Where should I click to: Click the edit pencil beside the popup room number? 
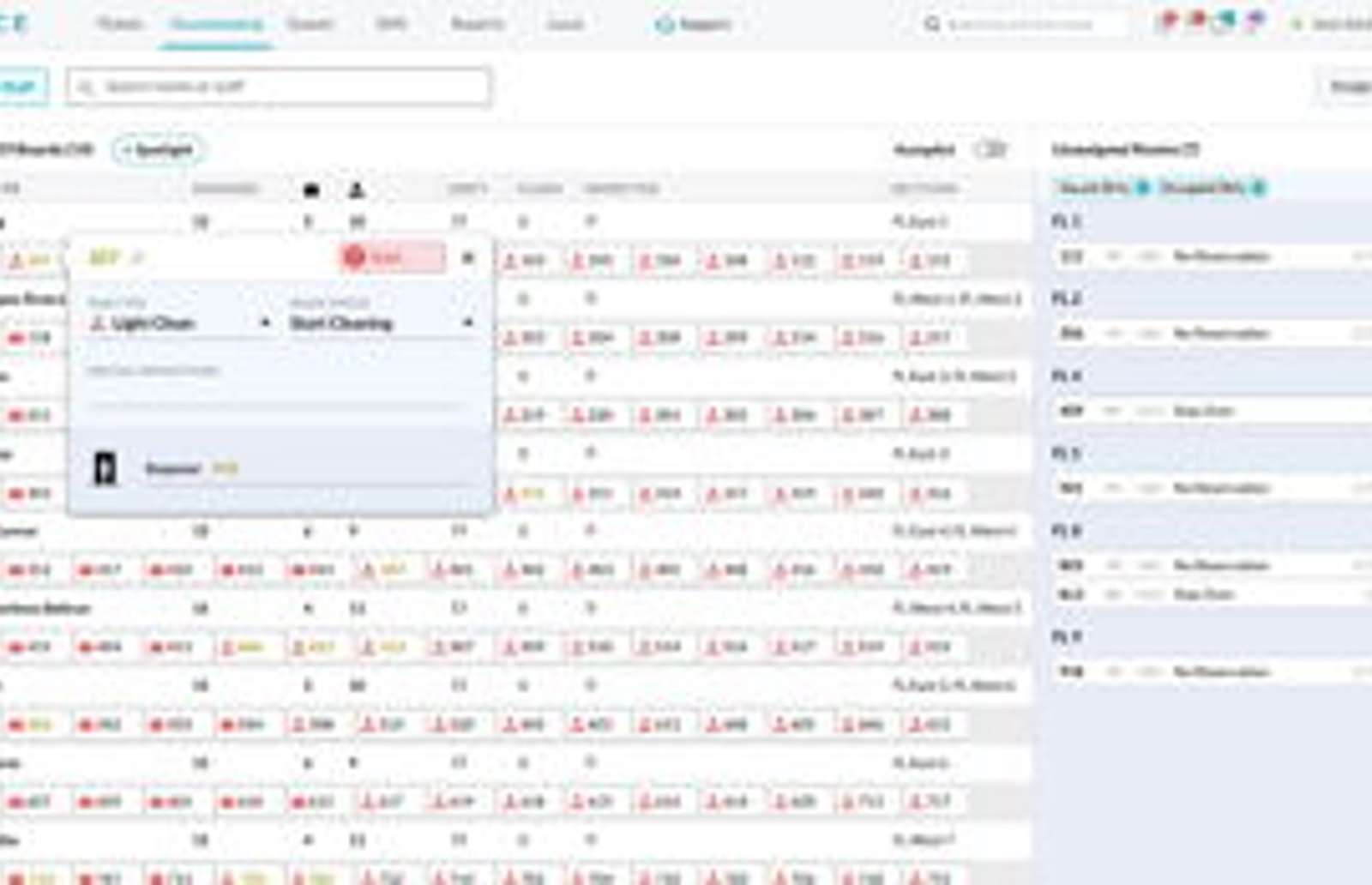[x=138, y=258]
